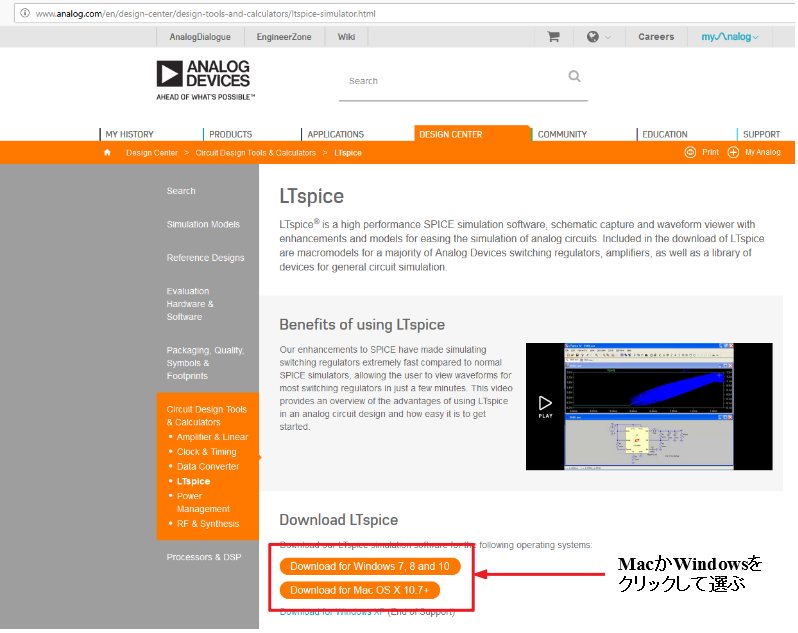Expand the language dropdown arrow beside globe
This screenshot has width=798, height=633.
[x=608, y=37]
